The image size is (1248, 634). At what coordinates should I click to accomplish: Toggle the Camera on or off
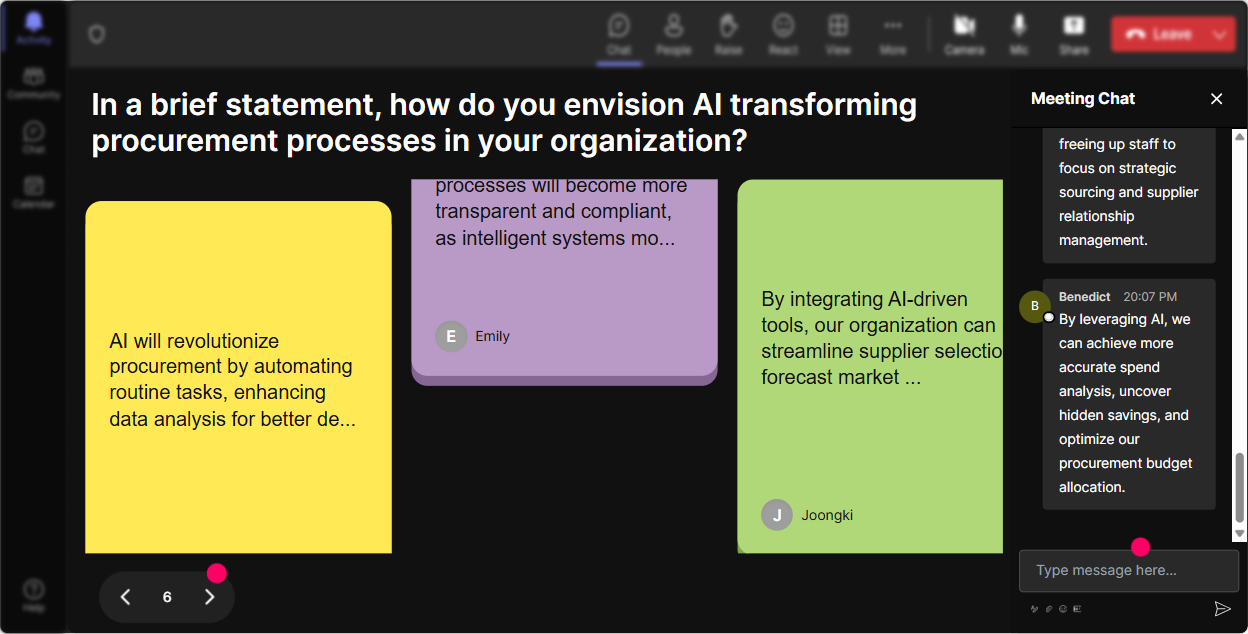click(x=964, y=34)
